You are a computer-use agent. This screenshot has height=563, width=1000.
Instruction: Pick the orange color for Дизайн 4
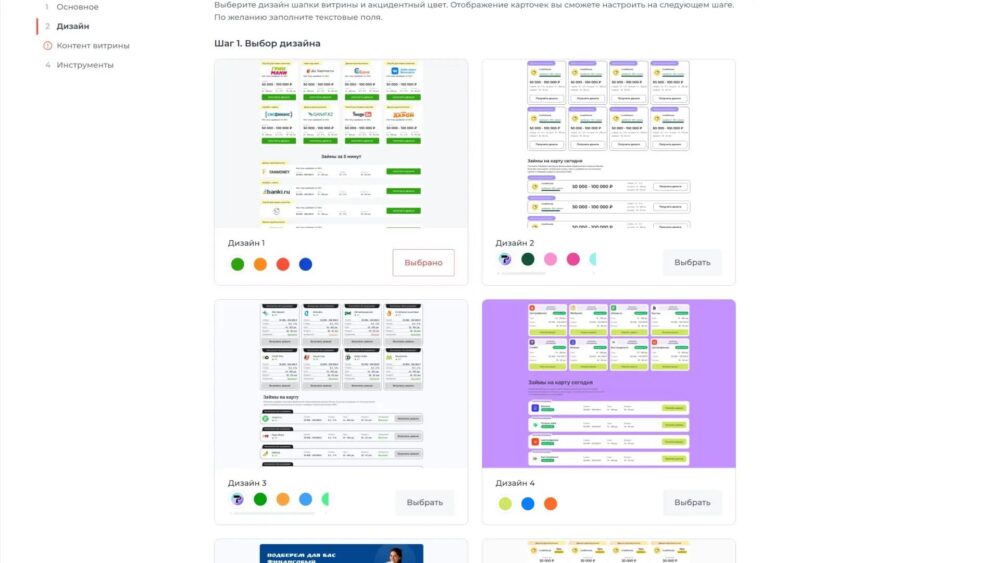click(x=550, y=504)
